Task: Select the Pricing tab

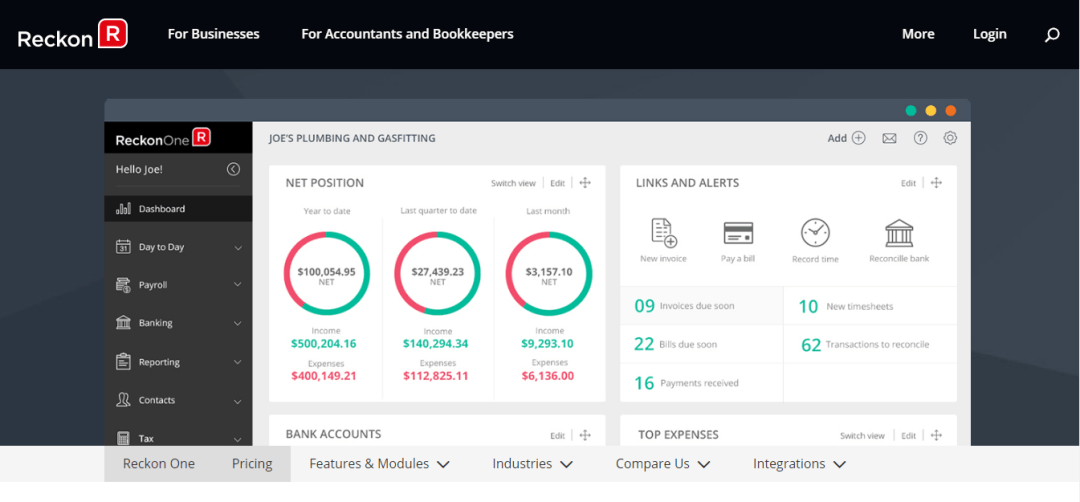Action: pyautogui.click(x=252, y=464)
